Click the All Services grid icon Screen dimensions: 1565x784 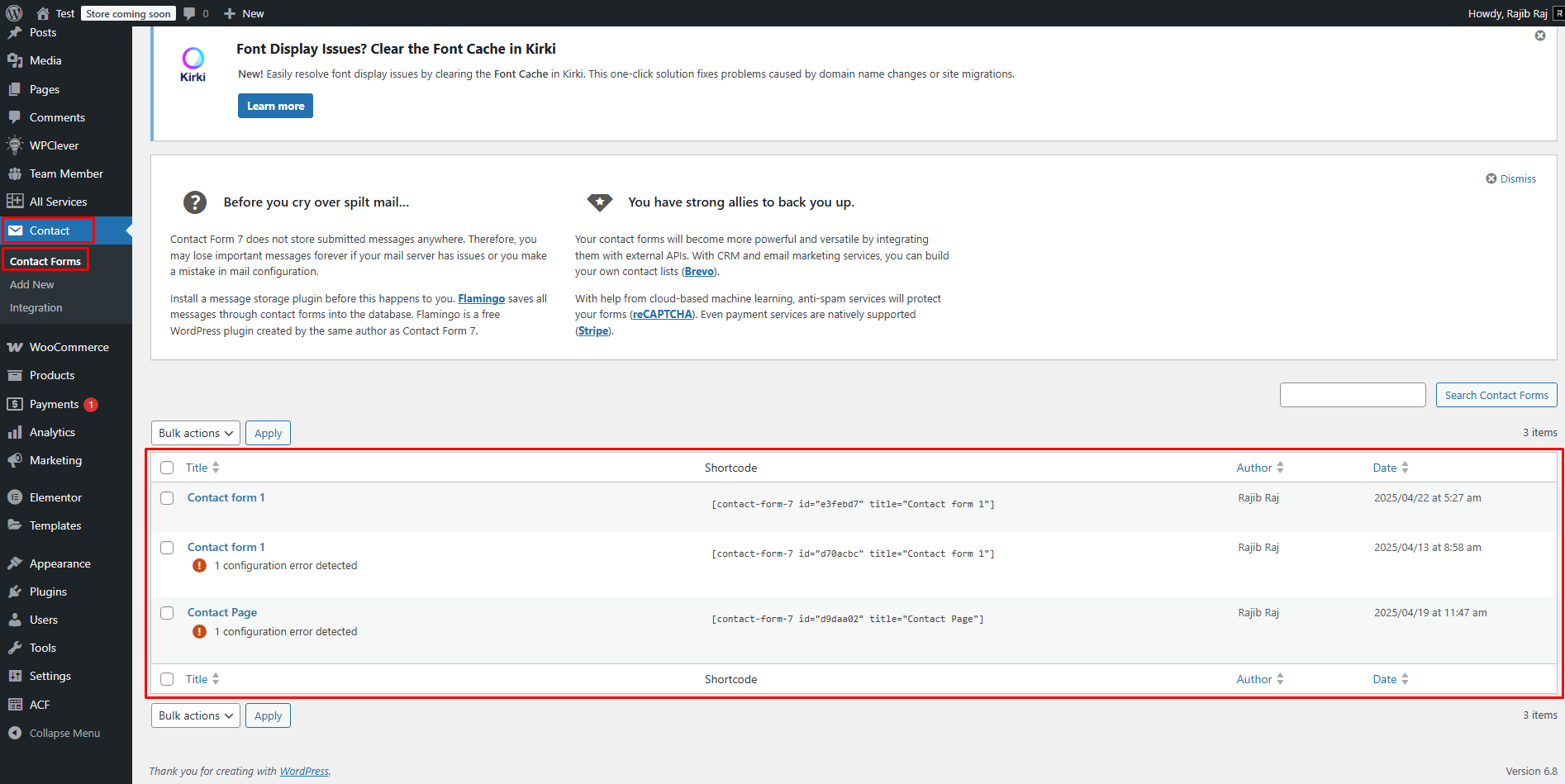(15, 202)
